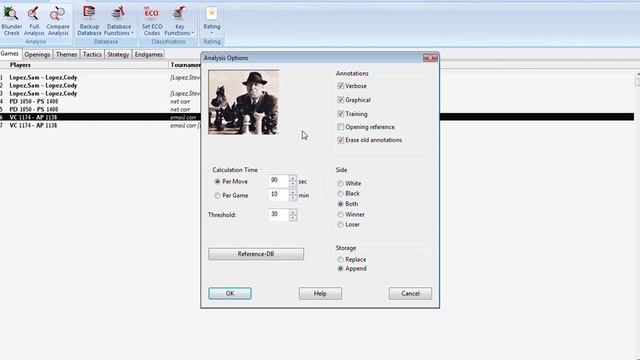Enable Opening reference checkbox

click(x=340, y=127)
